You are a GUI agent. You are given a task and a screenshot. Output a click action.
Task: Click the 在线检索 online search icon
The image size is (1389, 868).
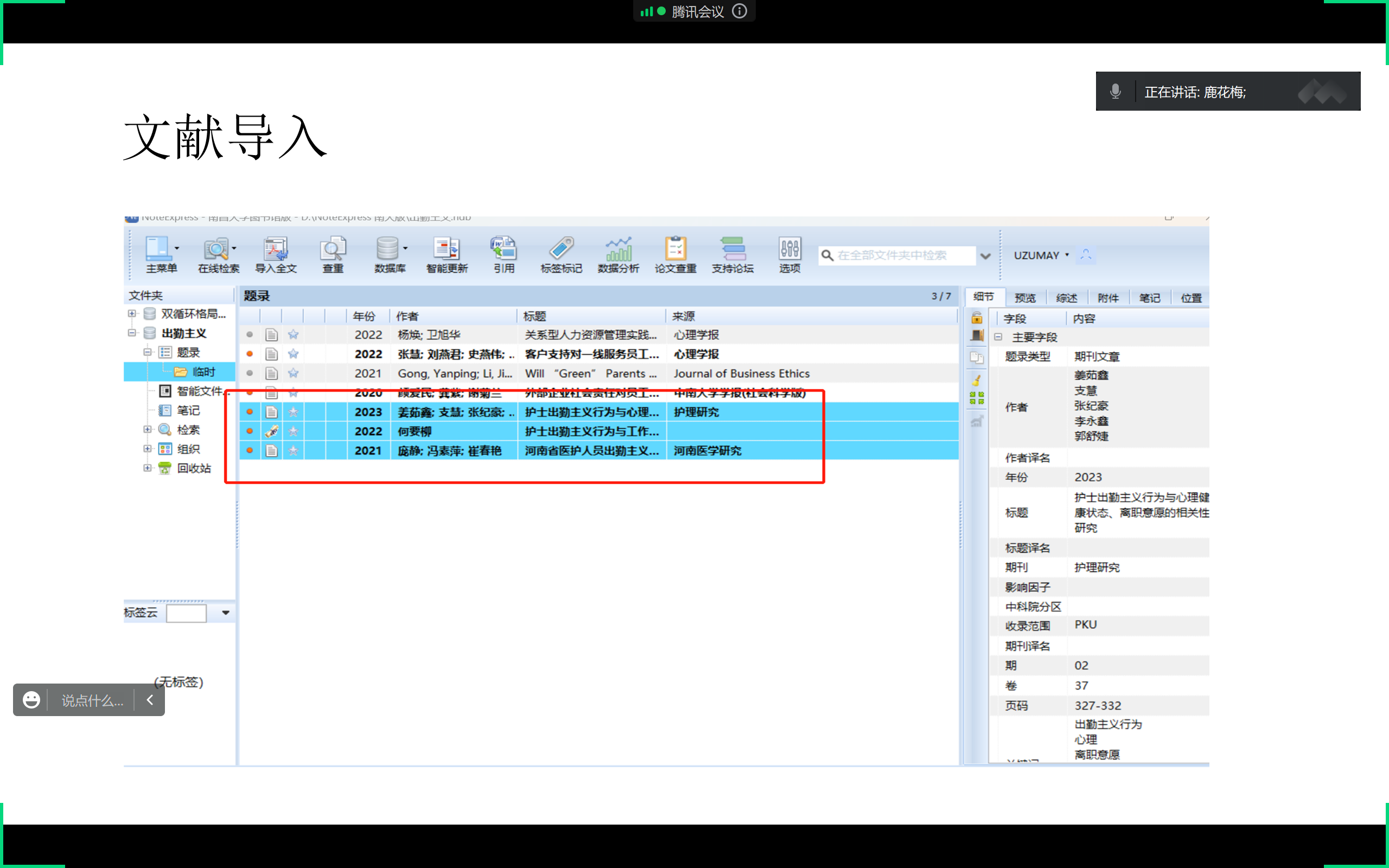coord(218,254)
